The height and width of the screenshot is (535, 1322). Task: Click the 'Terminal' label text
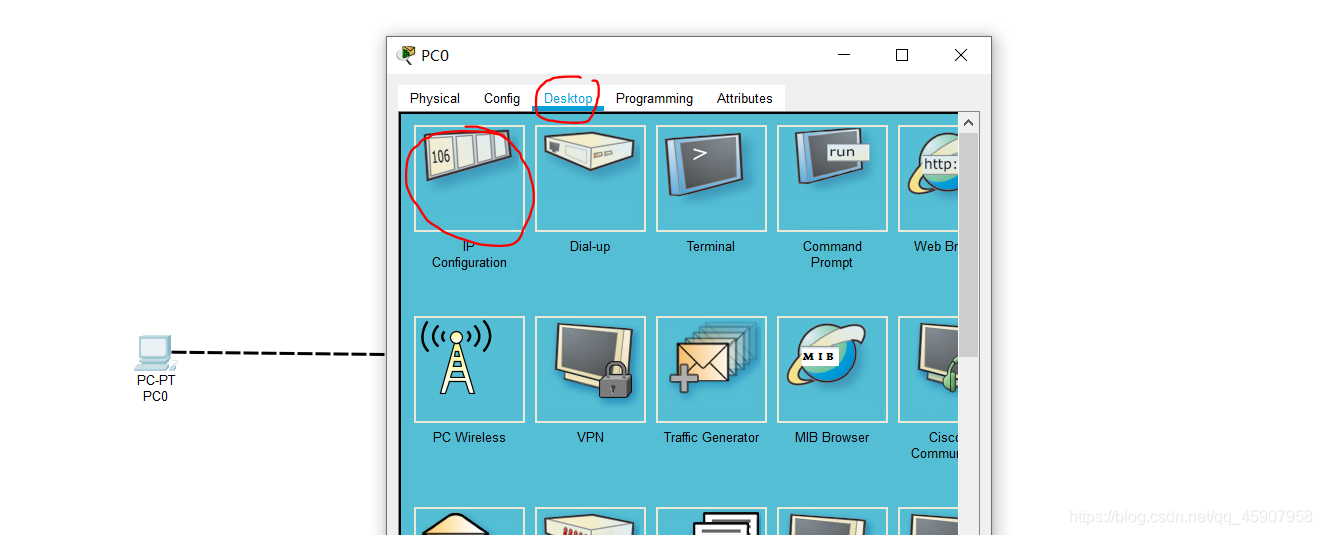pyautogui.click(x=711, y=246)
